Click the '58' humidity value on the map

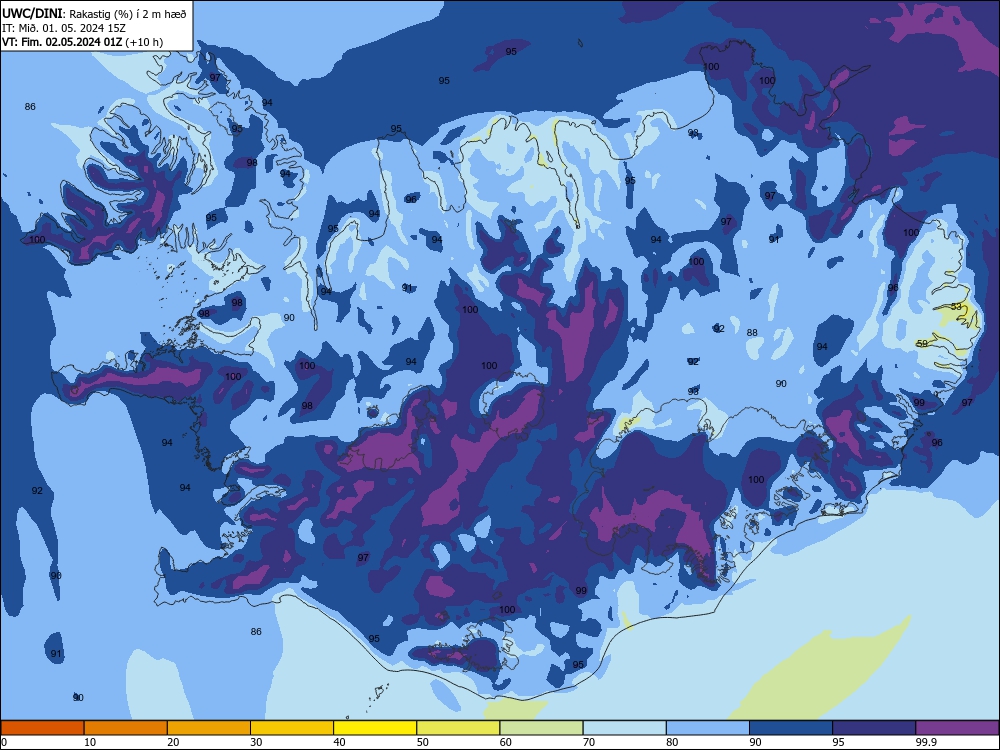[x=922, y=344]
